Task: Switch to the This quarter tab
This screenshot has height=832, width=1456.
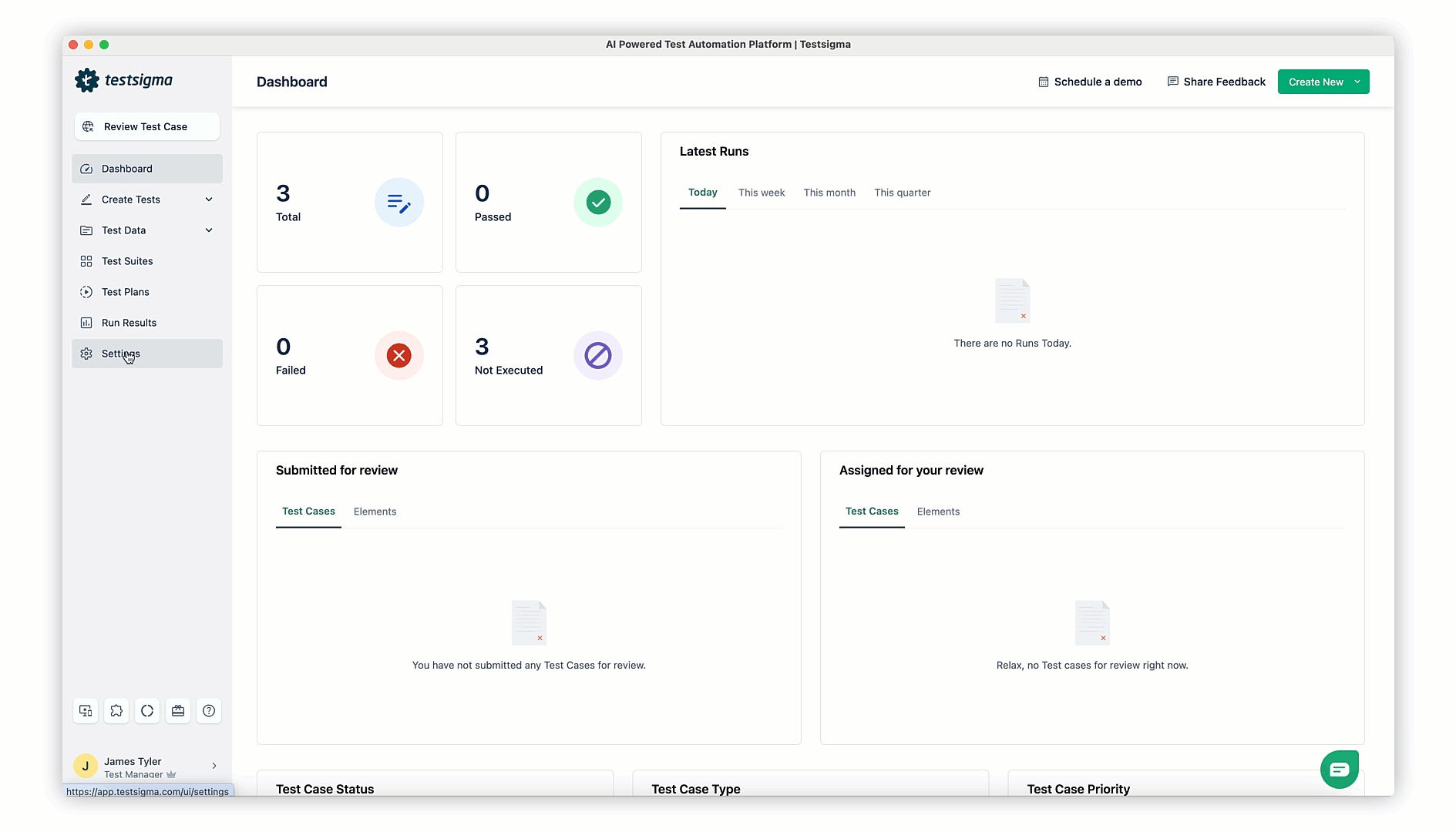Action: pos(903,193)
